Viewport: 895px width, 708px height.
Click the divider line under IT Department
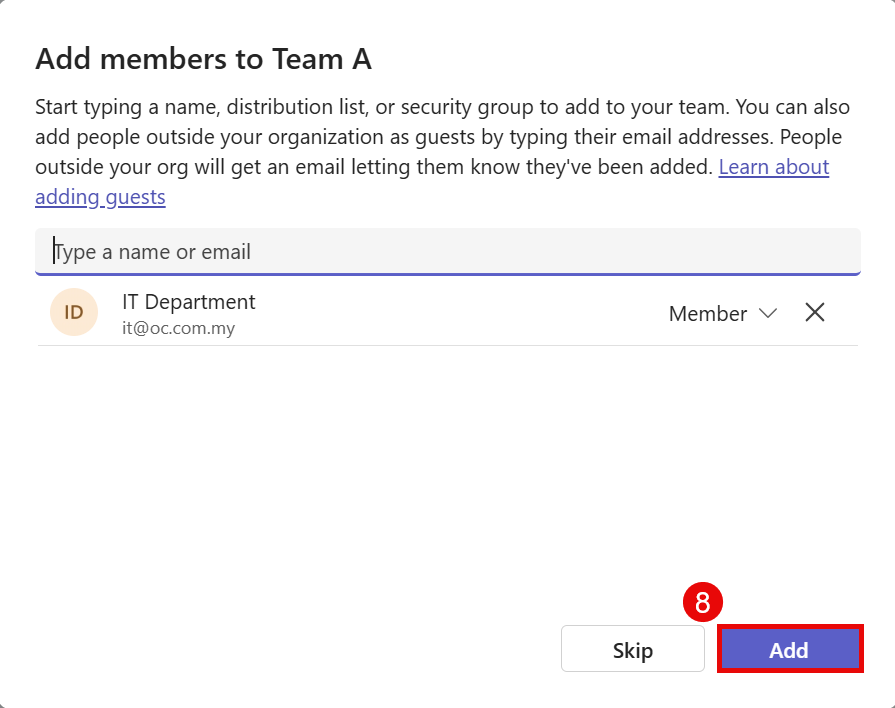[x=448, y=346]
